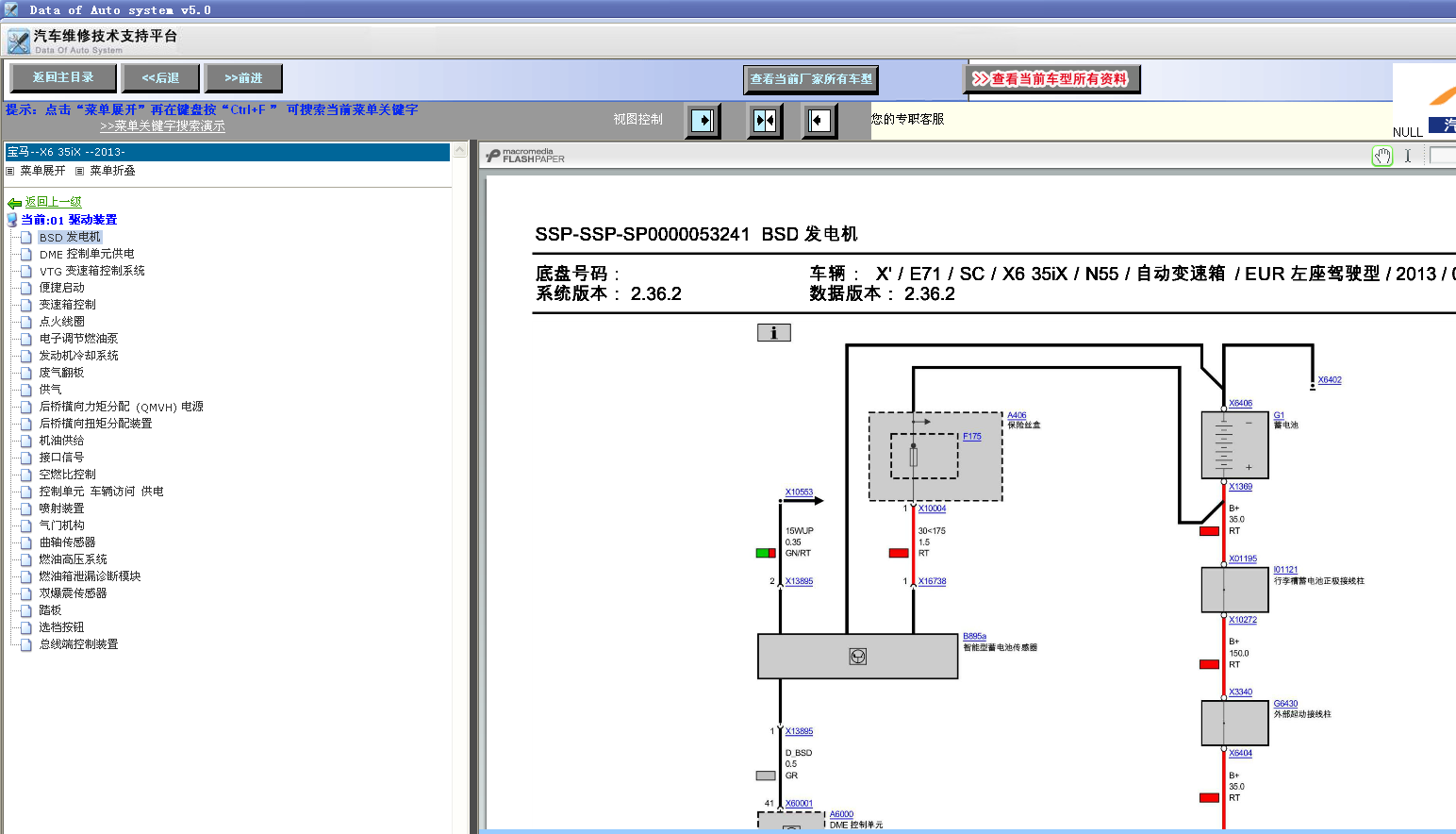1456x834 pixels.
Task: Open 喷射装置 tree item
Action: click(x=62, y=509)
